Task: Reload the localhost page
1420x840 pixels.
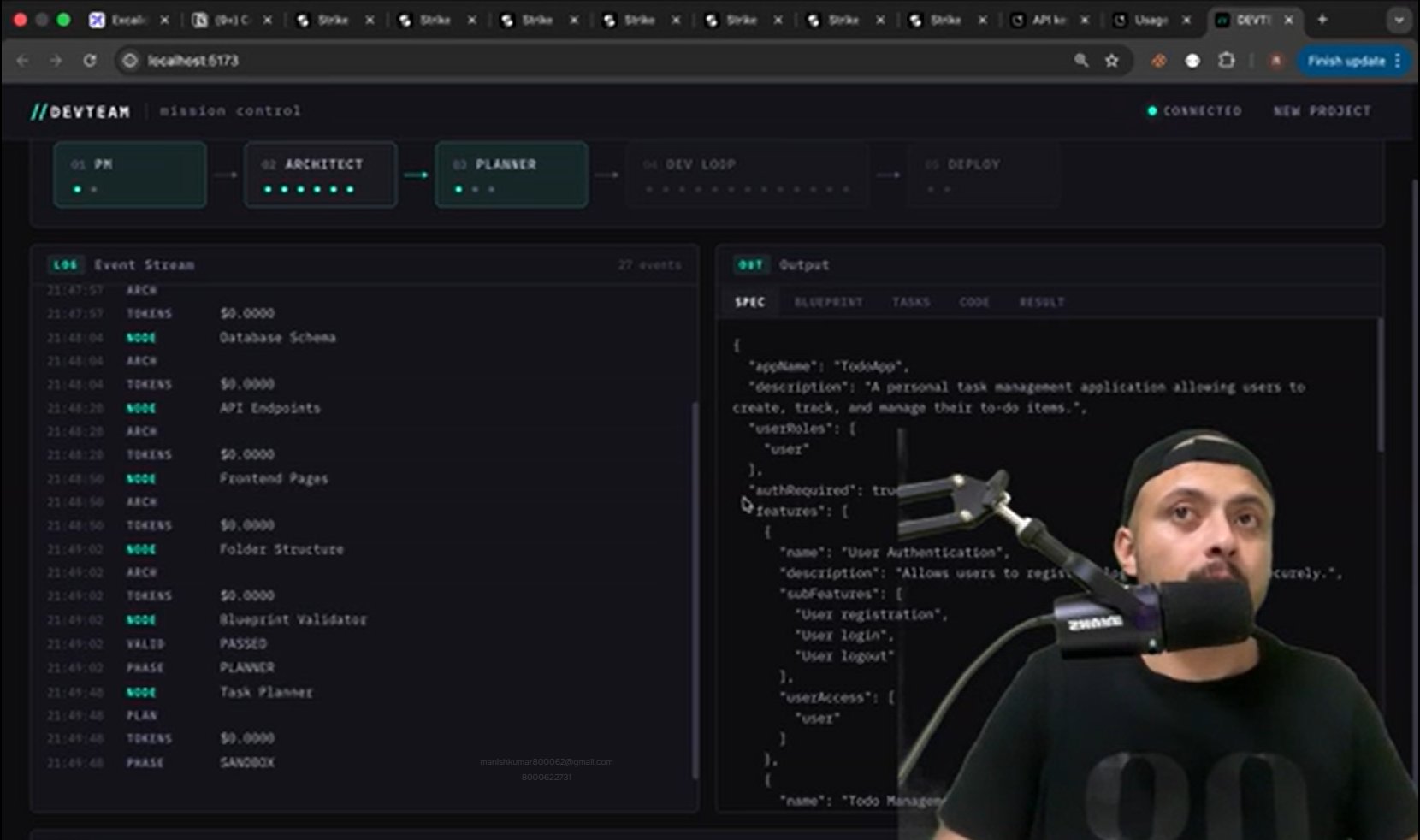Action: point(90,61)
